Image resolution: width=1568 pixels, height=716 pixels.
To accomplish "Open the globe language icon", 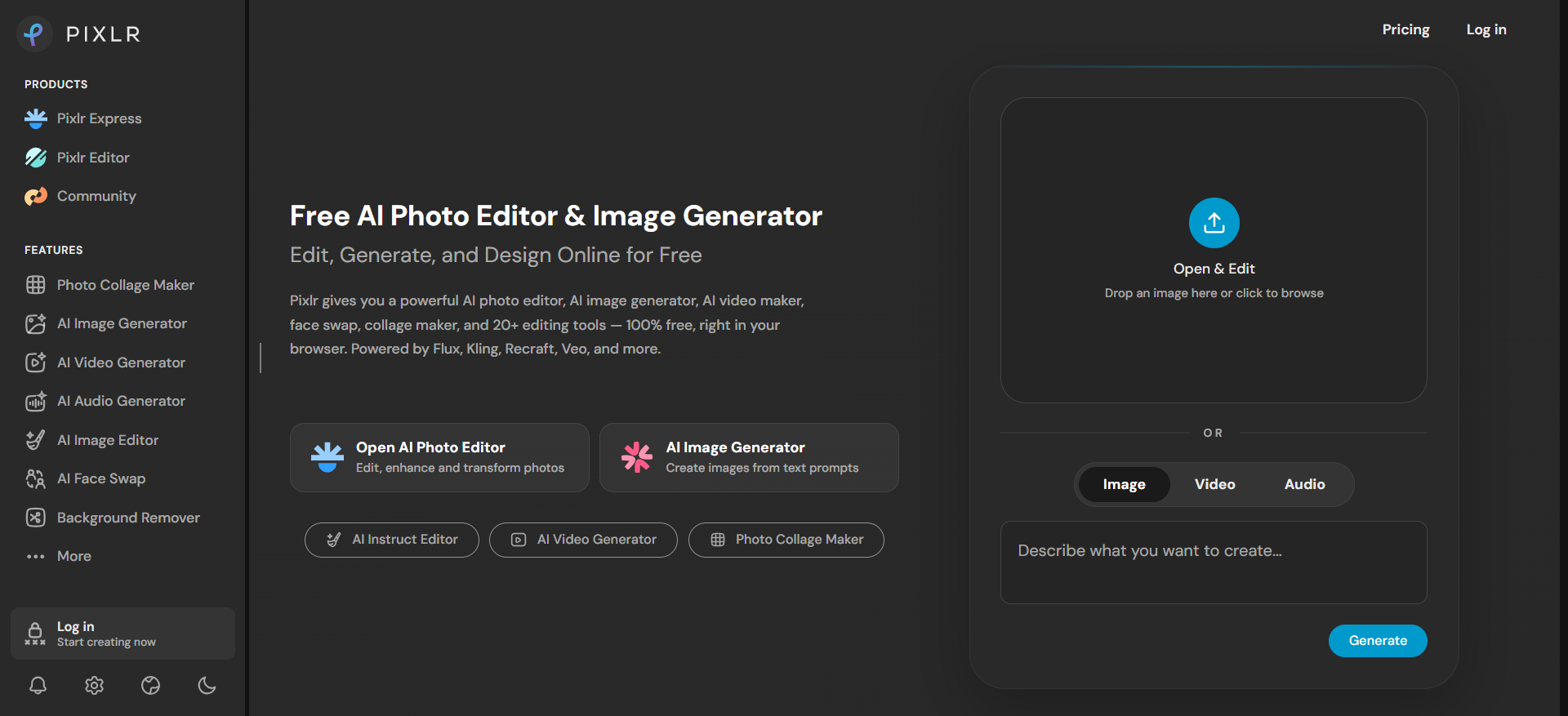I will (151, 685).
